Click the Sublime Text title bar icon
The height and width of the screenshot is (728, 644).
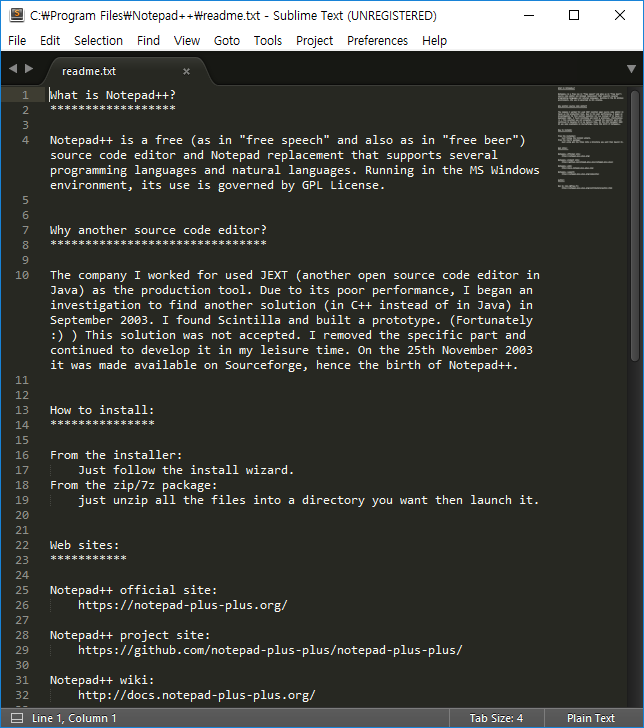(17, 15)
